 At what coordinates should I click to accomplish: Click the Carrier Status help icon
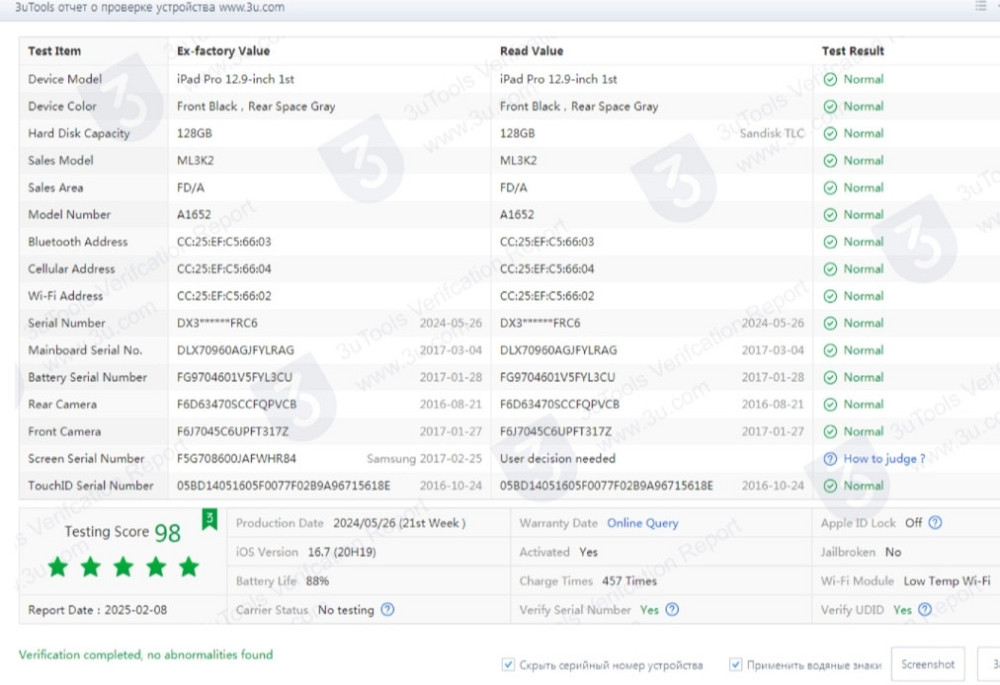(x=387, y=610)
